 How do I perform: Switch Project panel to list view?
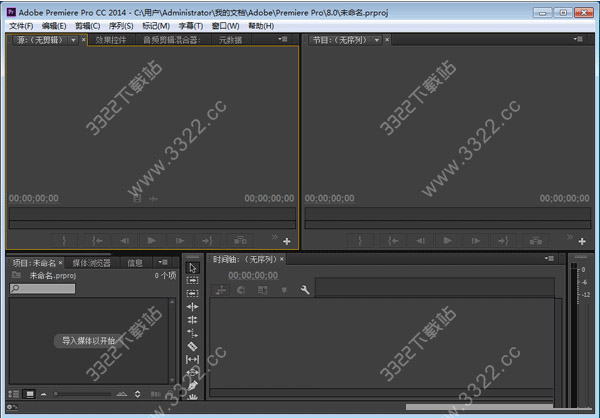click(14, 394)
